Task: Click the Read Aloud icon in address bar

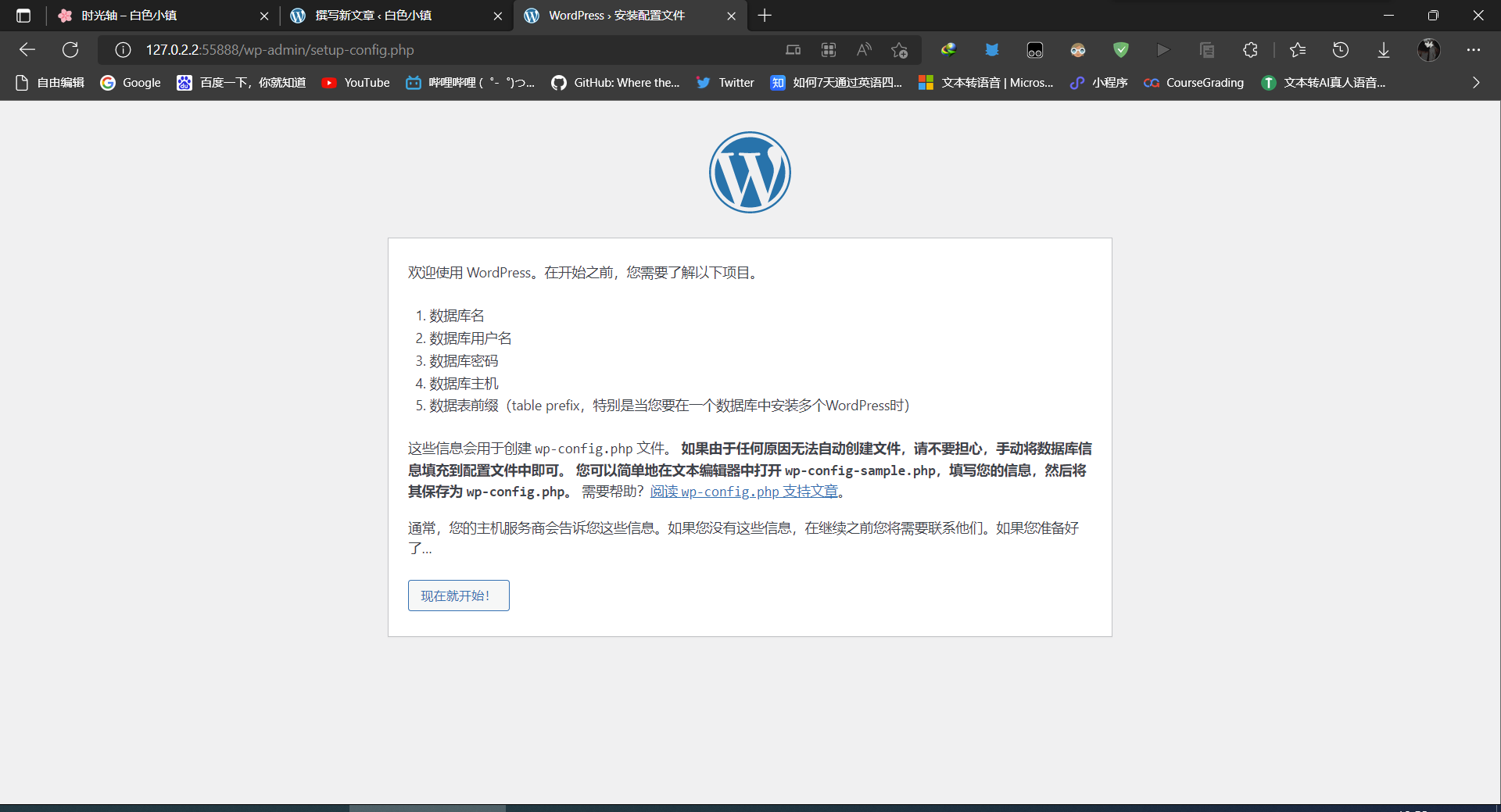Action: 864,50
